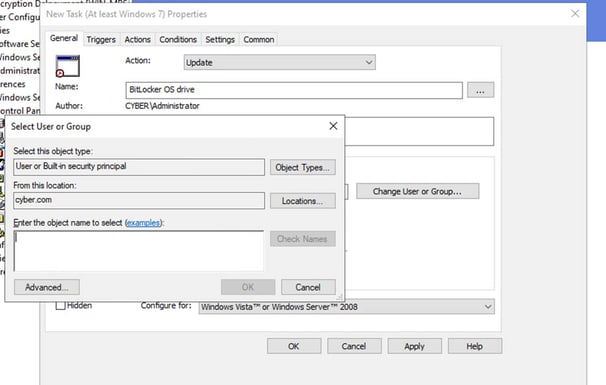Screen dimensions: 606x385
Task: Select the Settings tab
Action: 220,39
